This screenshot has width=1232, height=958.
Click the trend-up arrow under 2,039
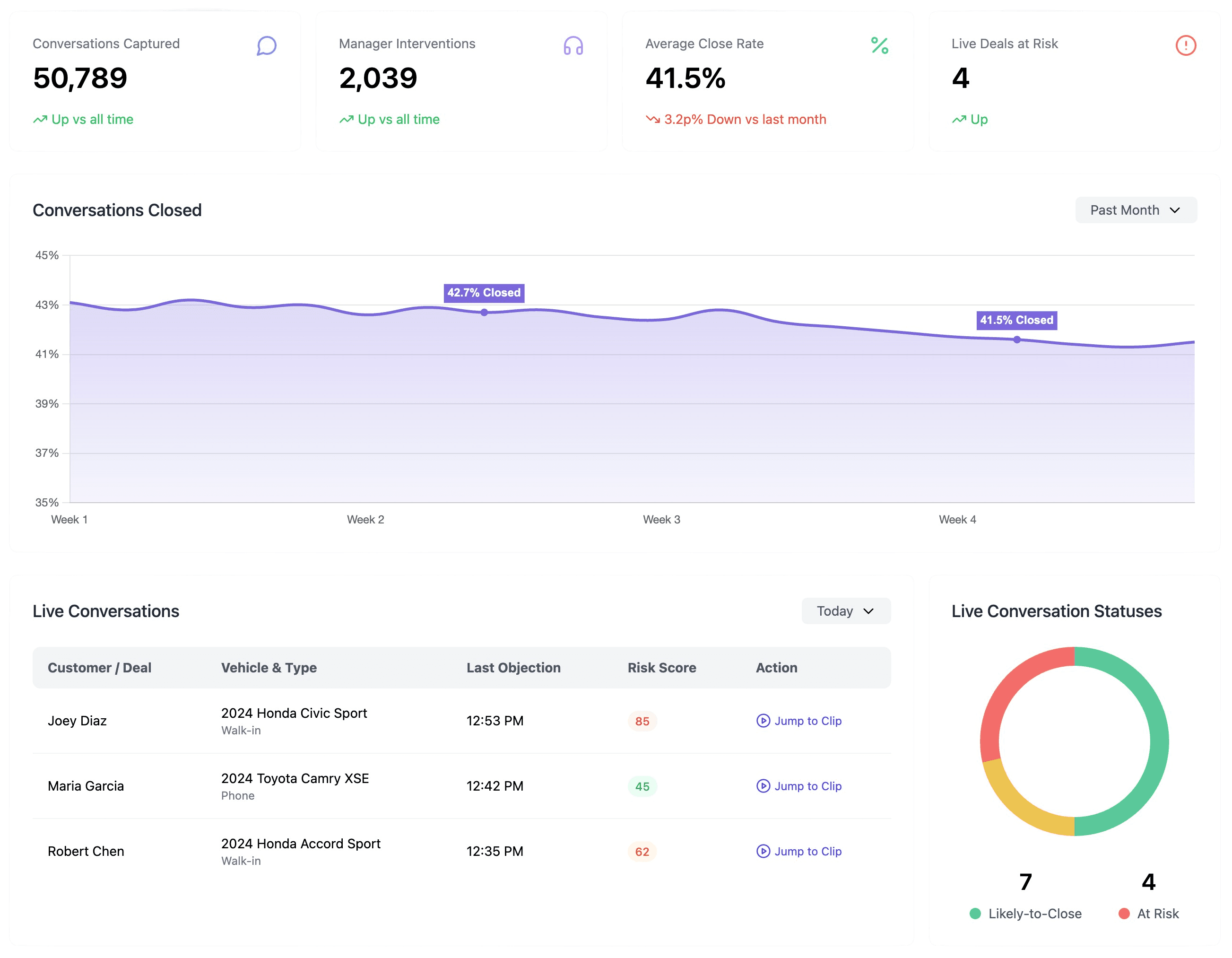click(347, 120)
